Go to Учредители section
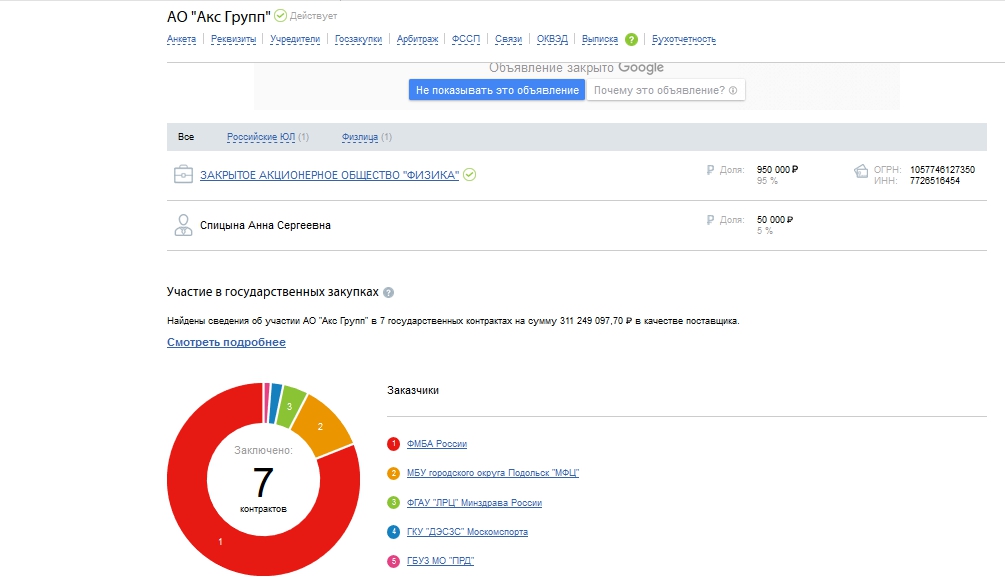Viewport: 1005px width, 578px height. pos(295,39)
